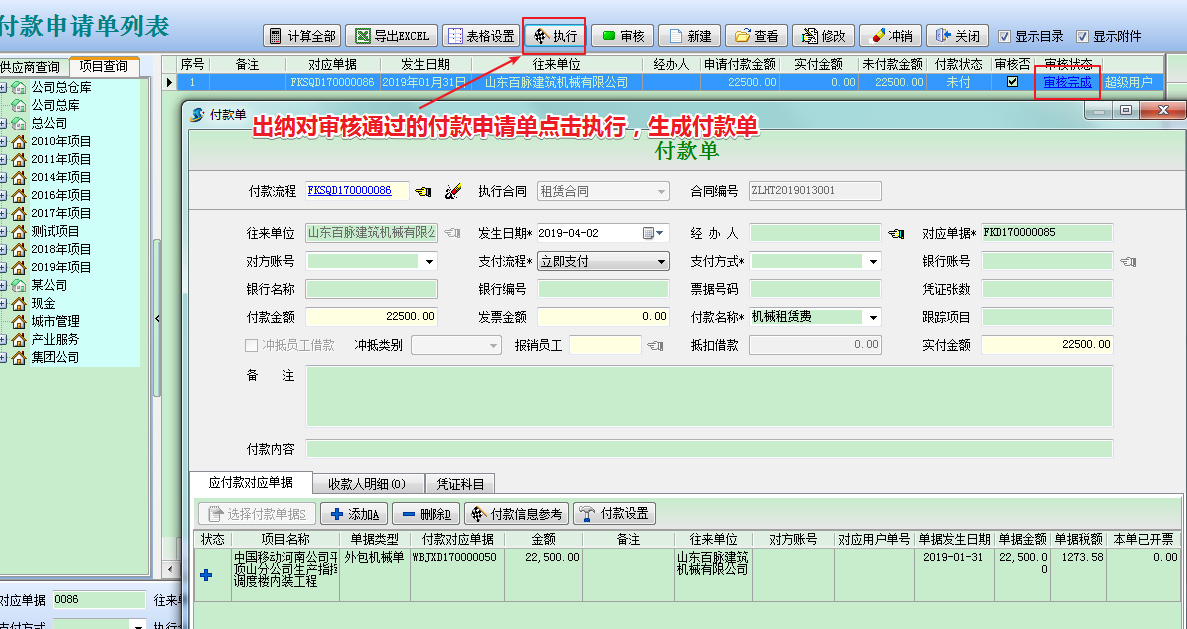The image size is (1187, 629).
Task: Click the pencil edit icon beside 付款流程
Action: [x=453, y=191]
